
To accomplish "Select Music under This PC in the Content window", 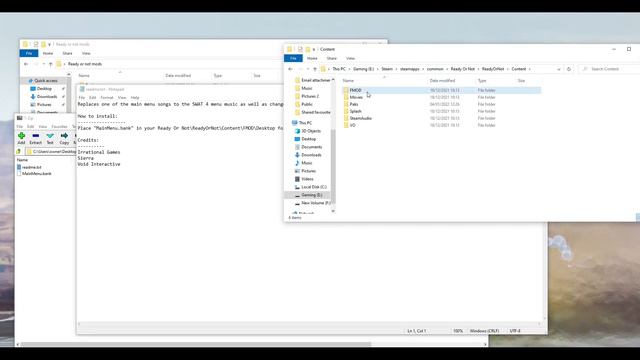I will pyautogui.click(x=303, y=163).
